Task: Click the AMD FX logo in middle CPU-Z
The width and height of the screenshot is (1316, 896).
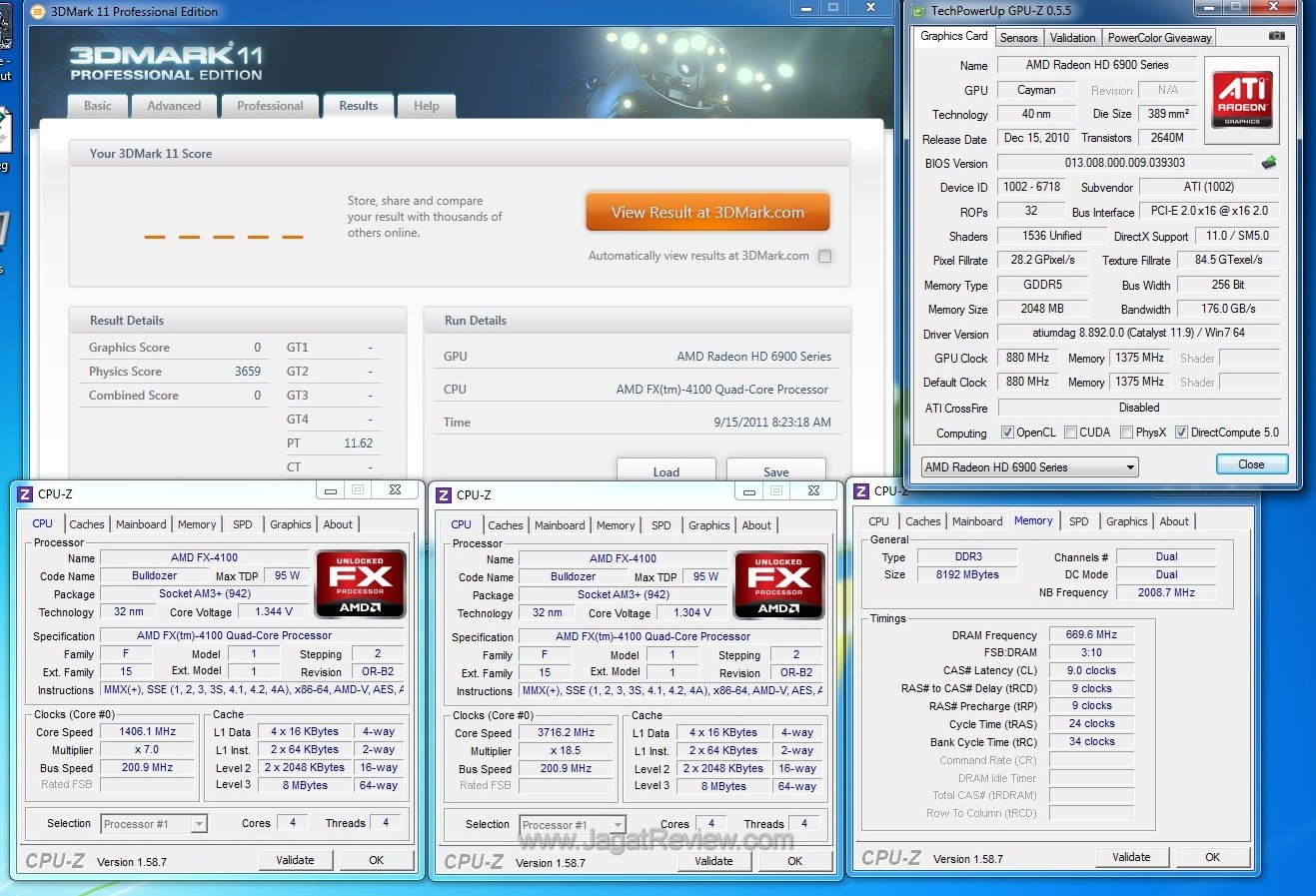Action: click(778, 584)
